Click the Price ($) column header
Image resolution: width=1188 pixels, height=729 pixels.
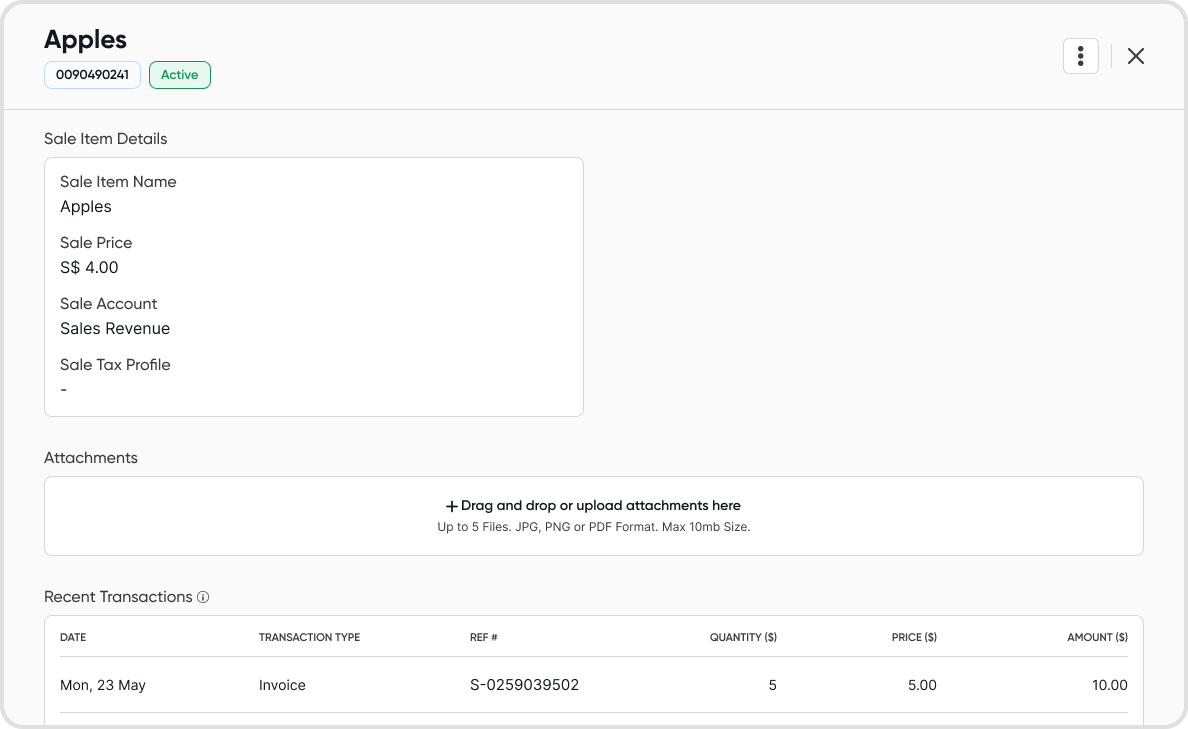(914, 637)
